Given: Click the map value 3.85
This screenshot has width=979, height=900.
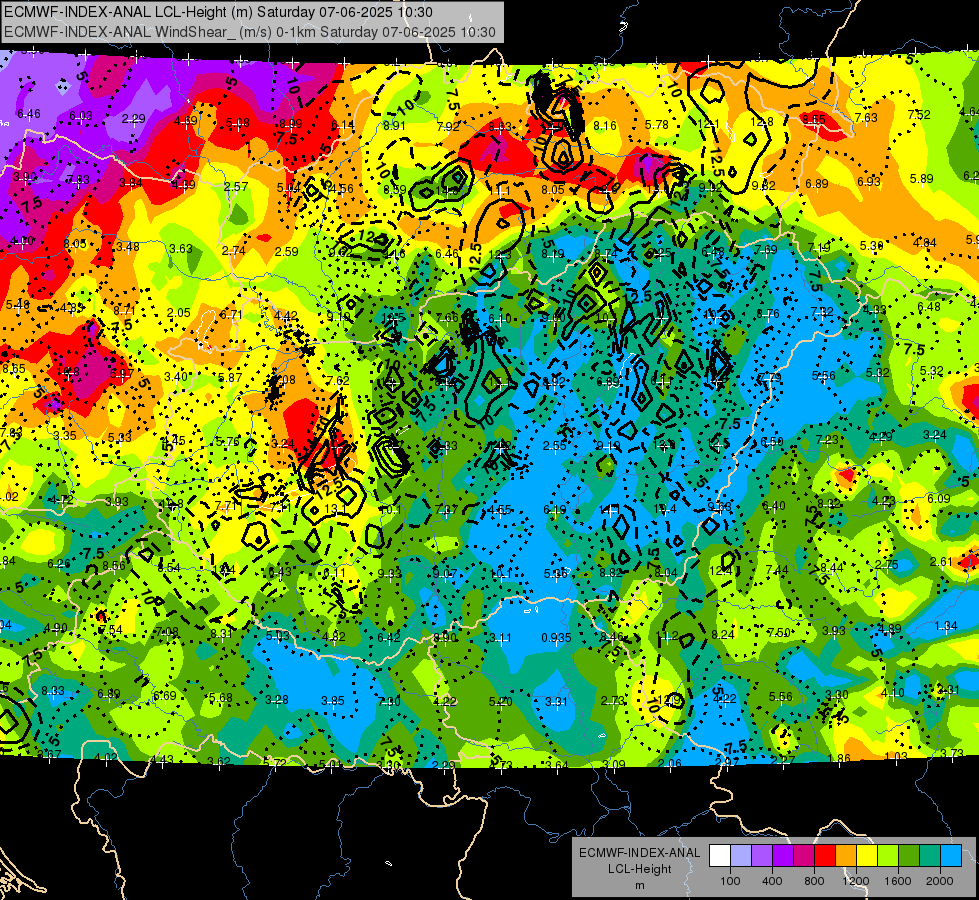Looking at the screenshot, I should coord(333,701).
